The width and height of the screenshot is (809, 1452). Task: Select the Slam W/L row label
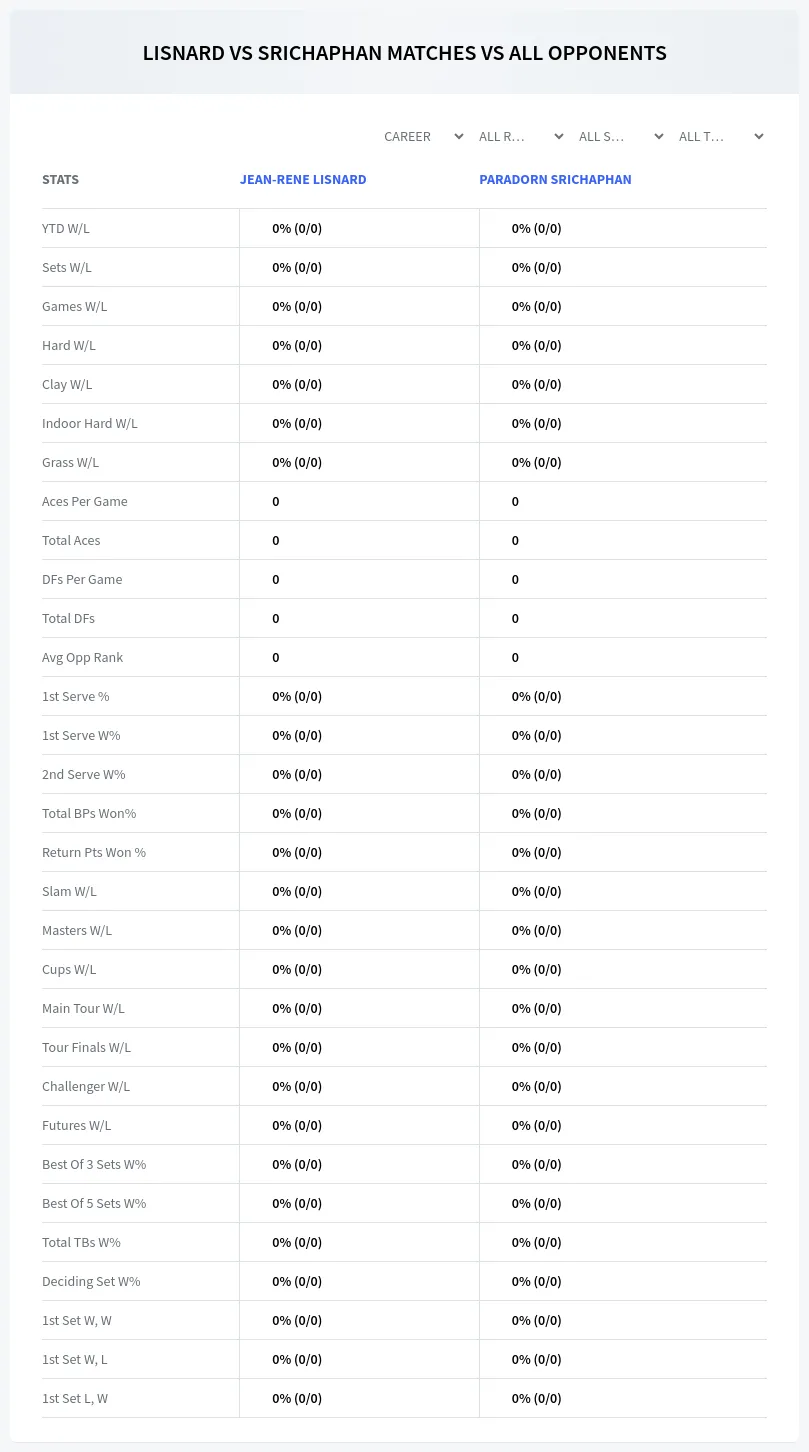click(69, 891)
